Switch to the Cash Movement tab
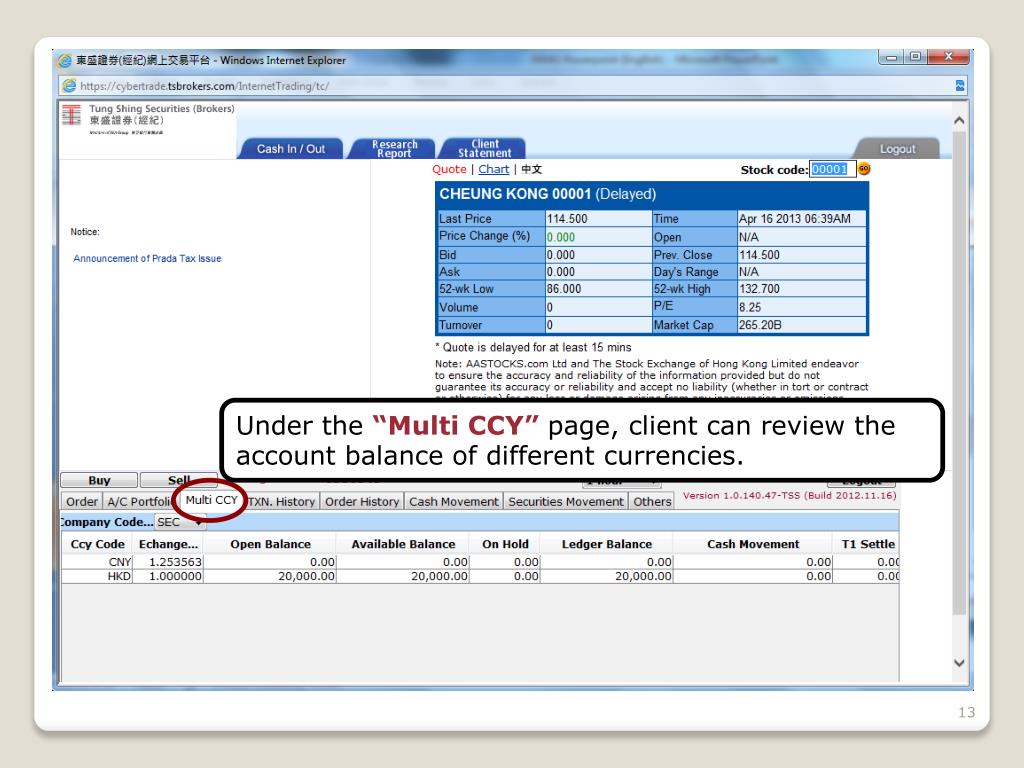The height and width of the screenshot is (768, 1024). [454, 502]
